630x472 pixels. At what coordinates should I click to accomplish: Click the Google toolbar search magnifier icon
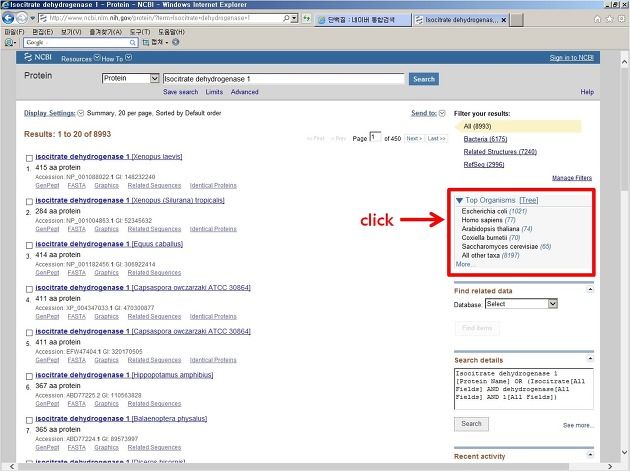[x=132, y=43]
